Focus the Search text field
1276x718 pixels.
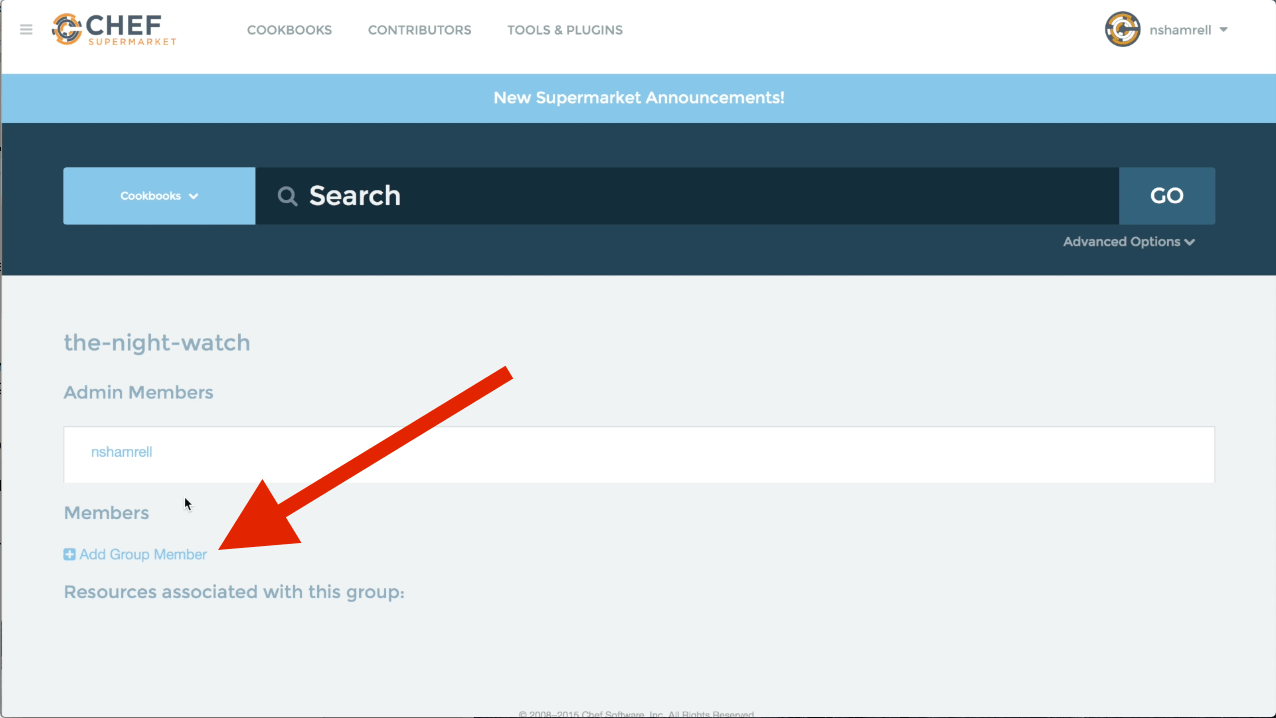[x=700, y=196]
